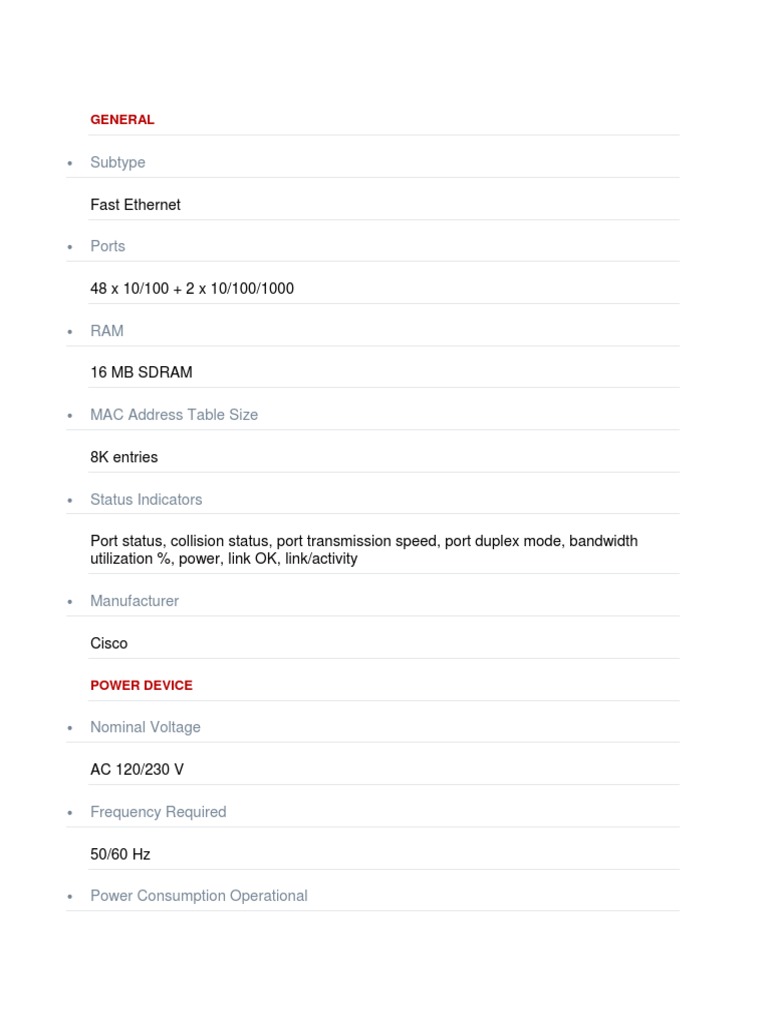Click the Fast Ethernet value text
The image size is (768, 1024).
tap(135, 204)
